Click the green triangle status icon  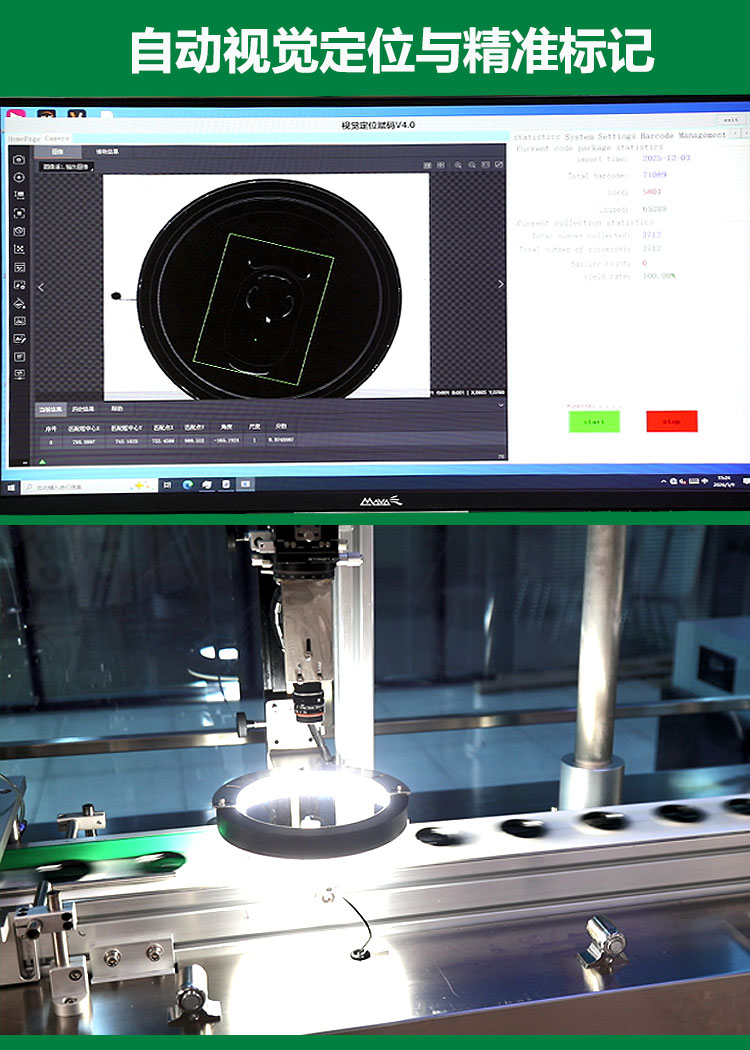coord(43,461)
